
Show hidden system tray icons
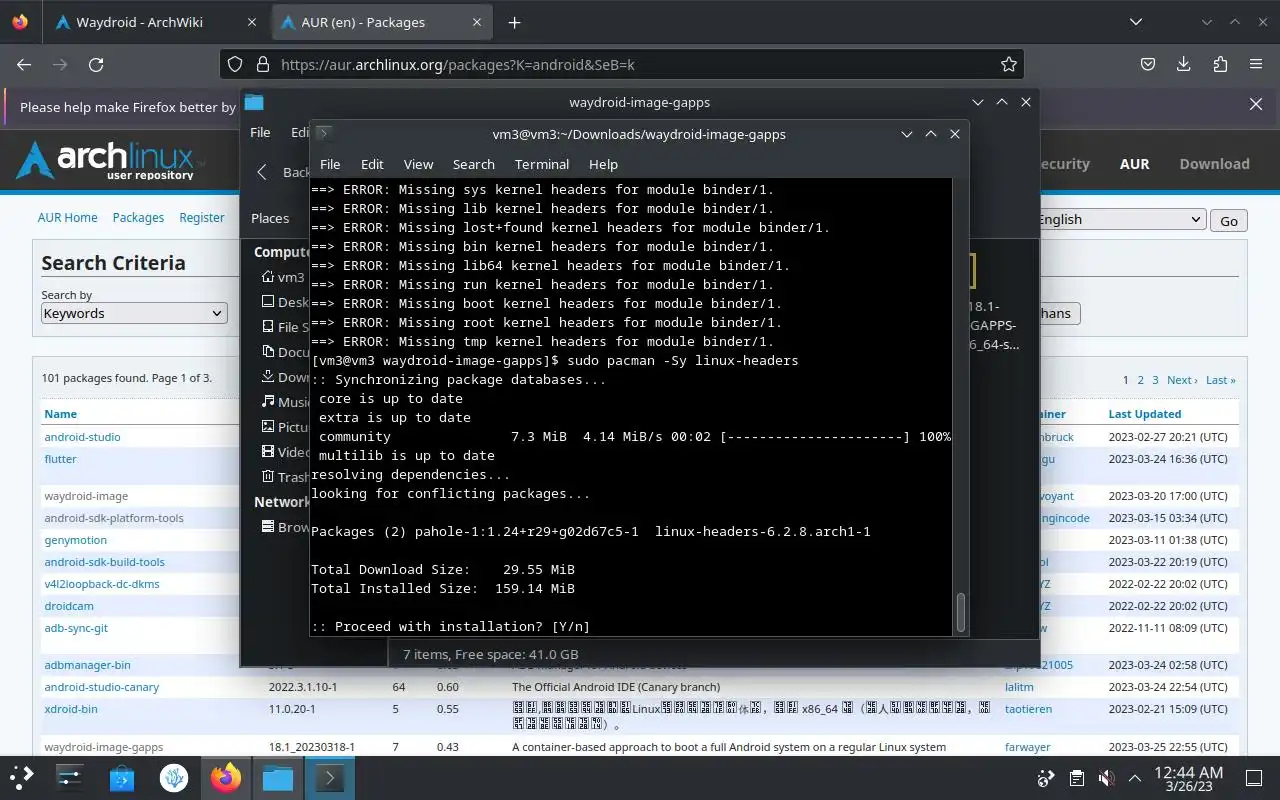pyautogui.click(x=1135, y=778)
